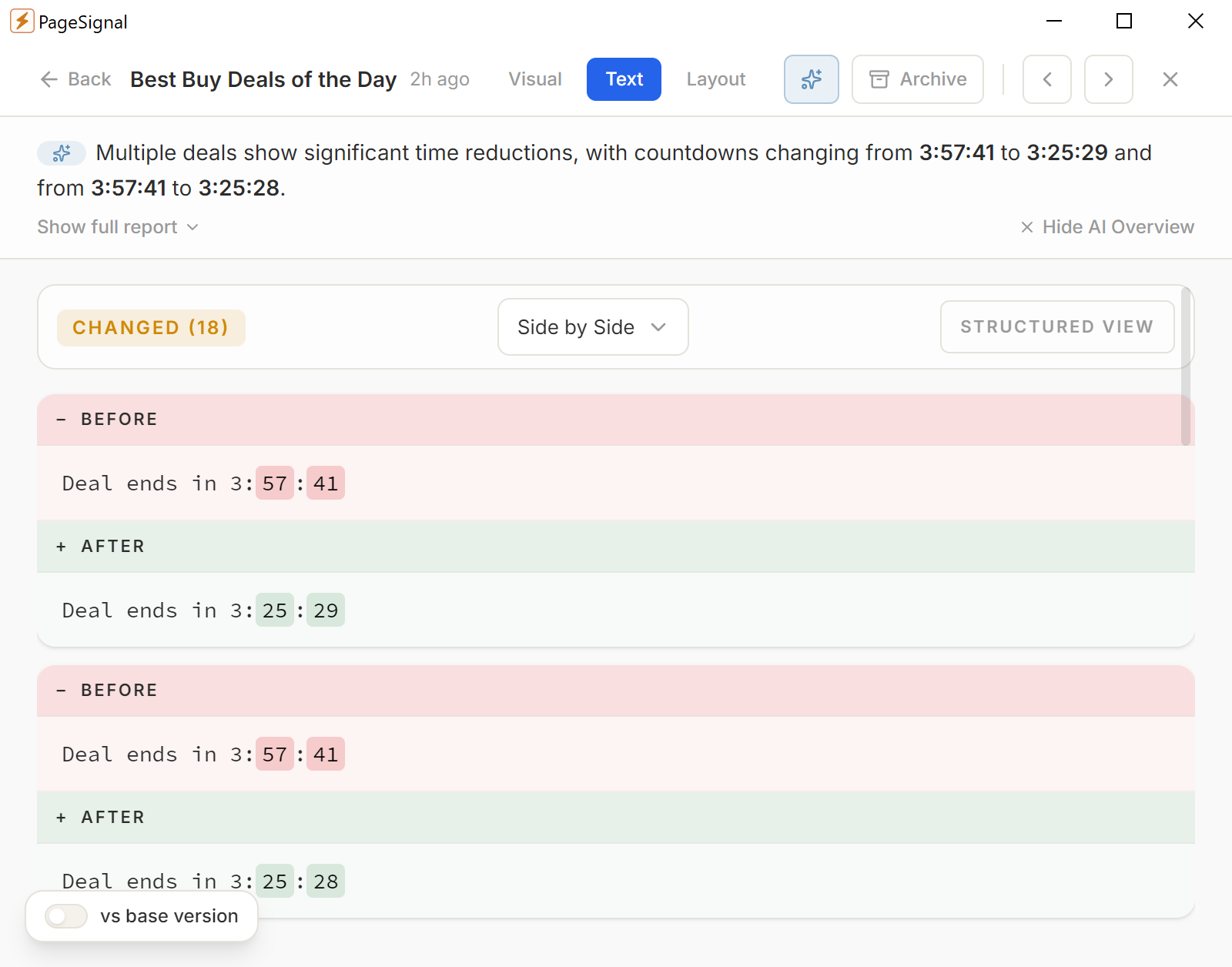The image size is (1232, 967).
Task: Switch to the Visual tab
Action: [x=535, y=79]
